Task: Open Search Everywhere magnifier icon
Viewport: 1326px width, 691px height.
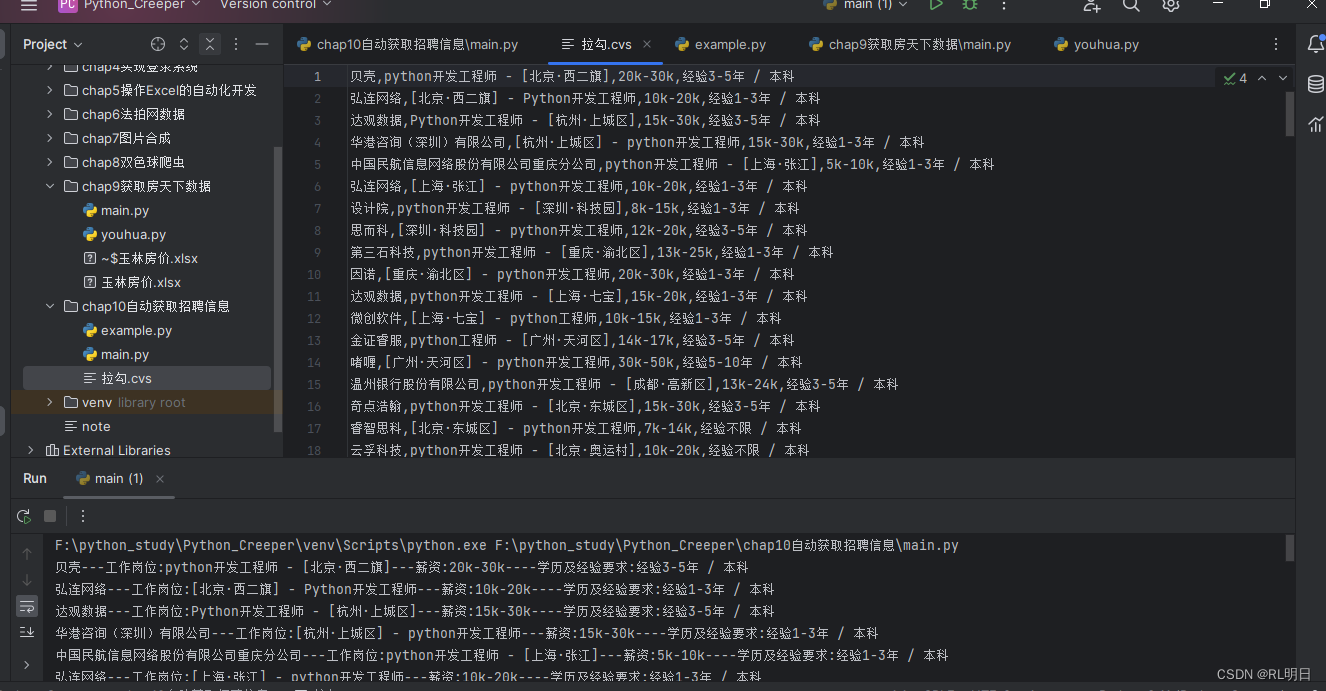Action: click(x=1131, y=5)
